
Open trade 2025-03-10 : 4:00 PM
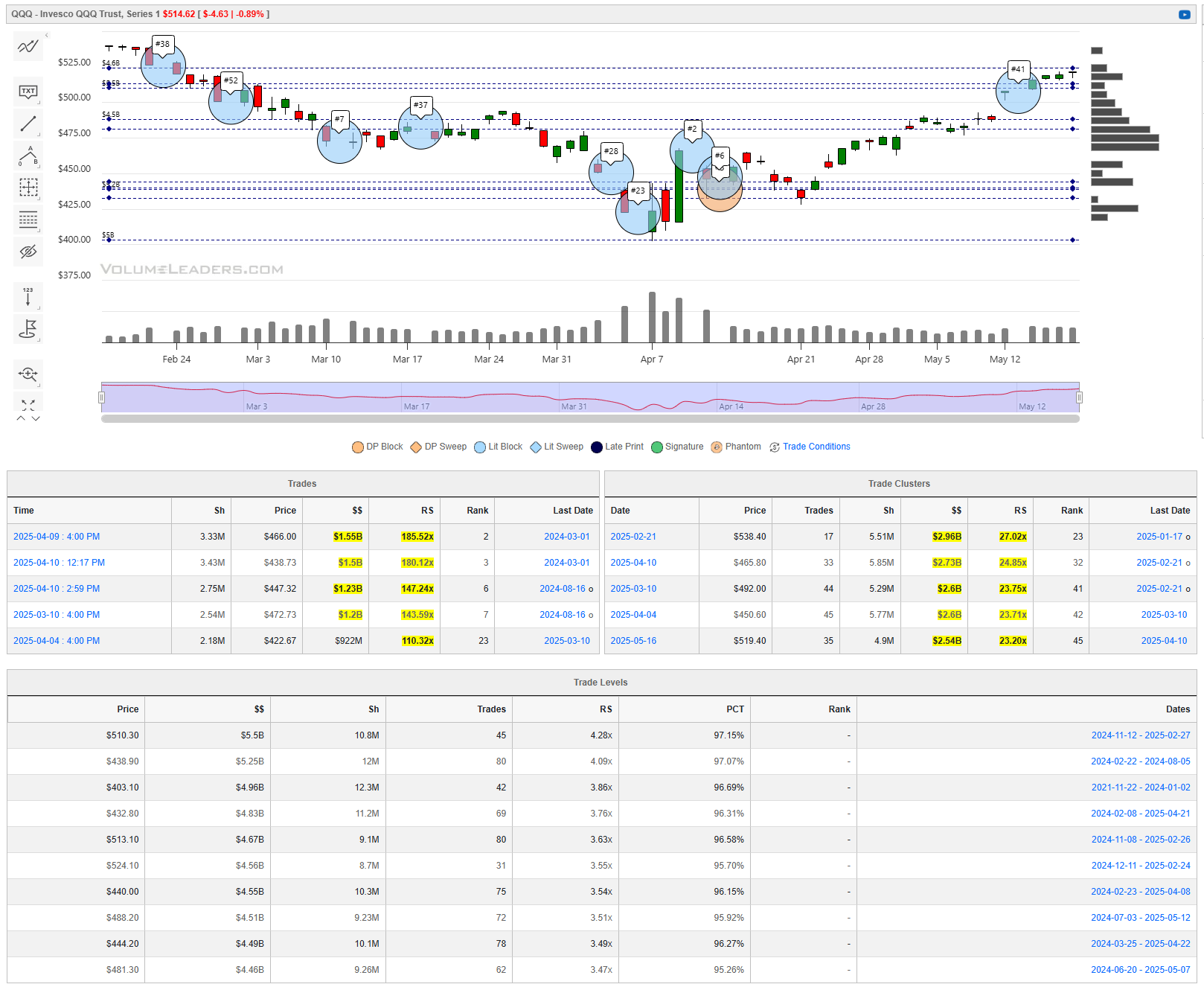pos(57,615)
